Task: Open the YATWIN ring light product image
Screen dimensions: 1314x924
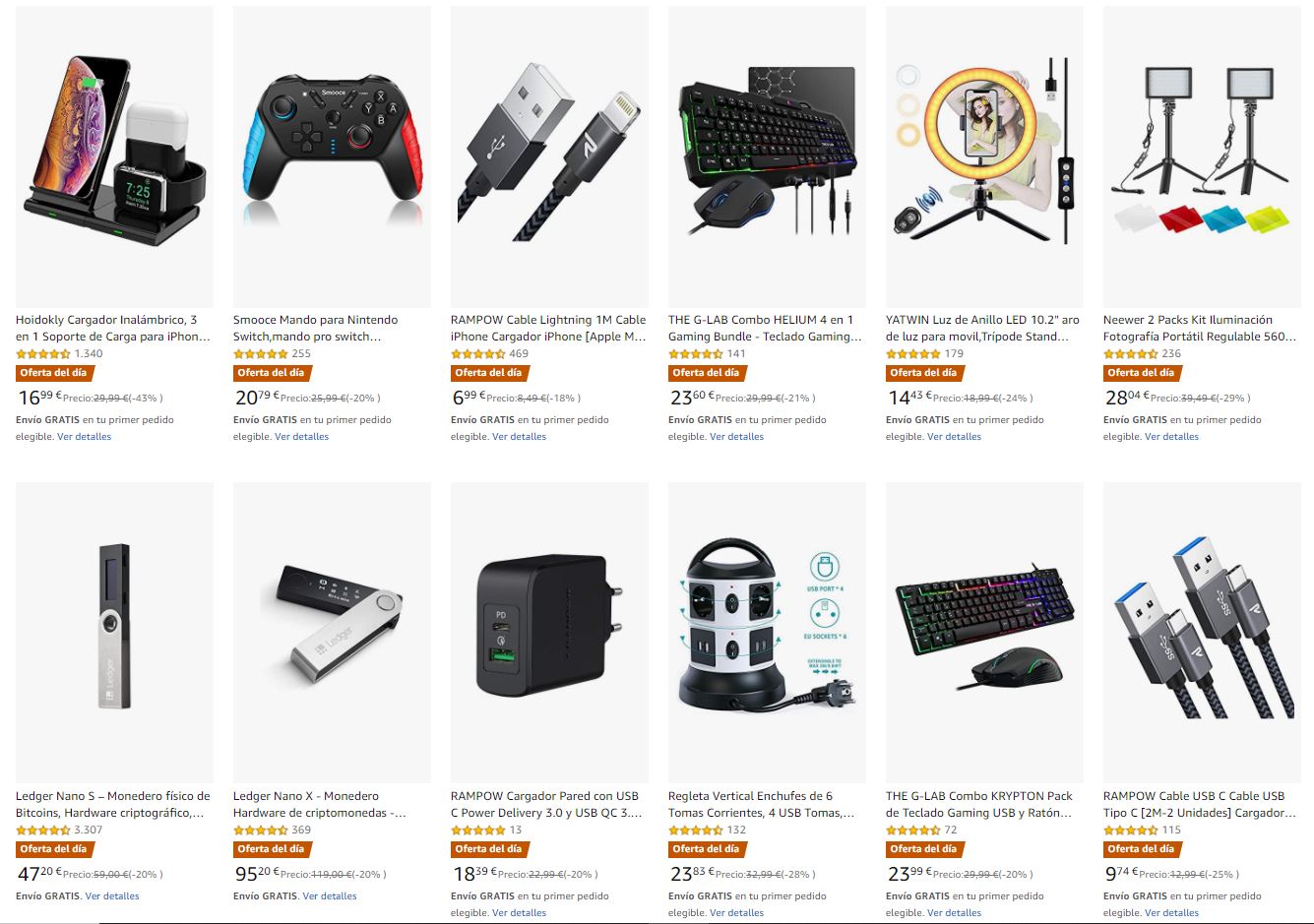Action: [984, 157]
